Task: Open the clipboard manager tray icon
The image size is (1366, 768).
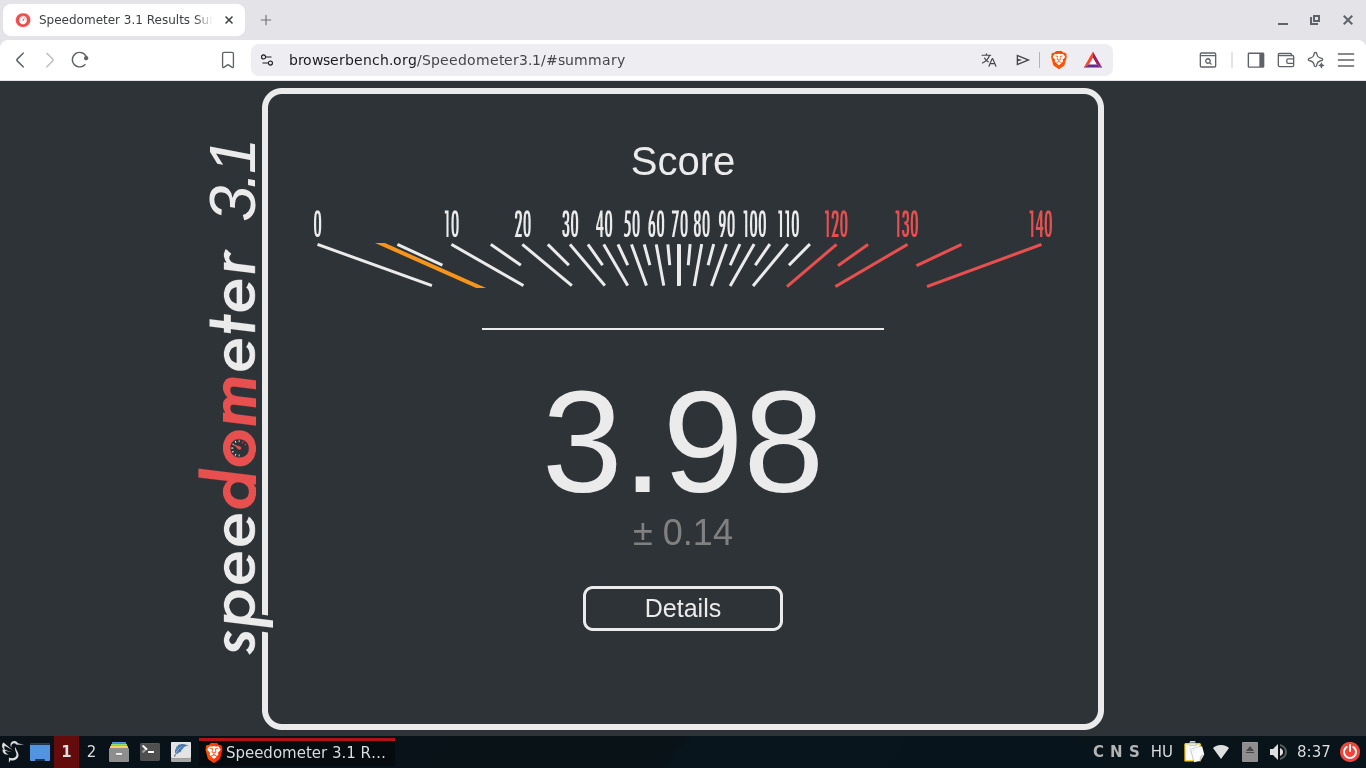Action: coord(1194,752)
